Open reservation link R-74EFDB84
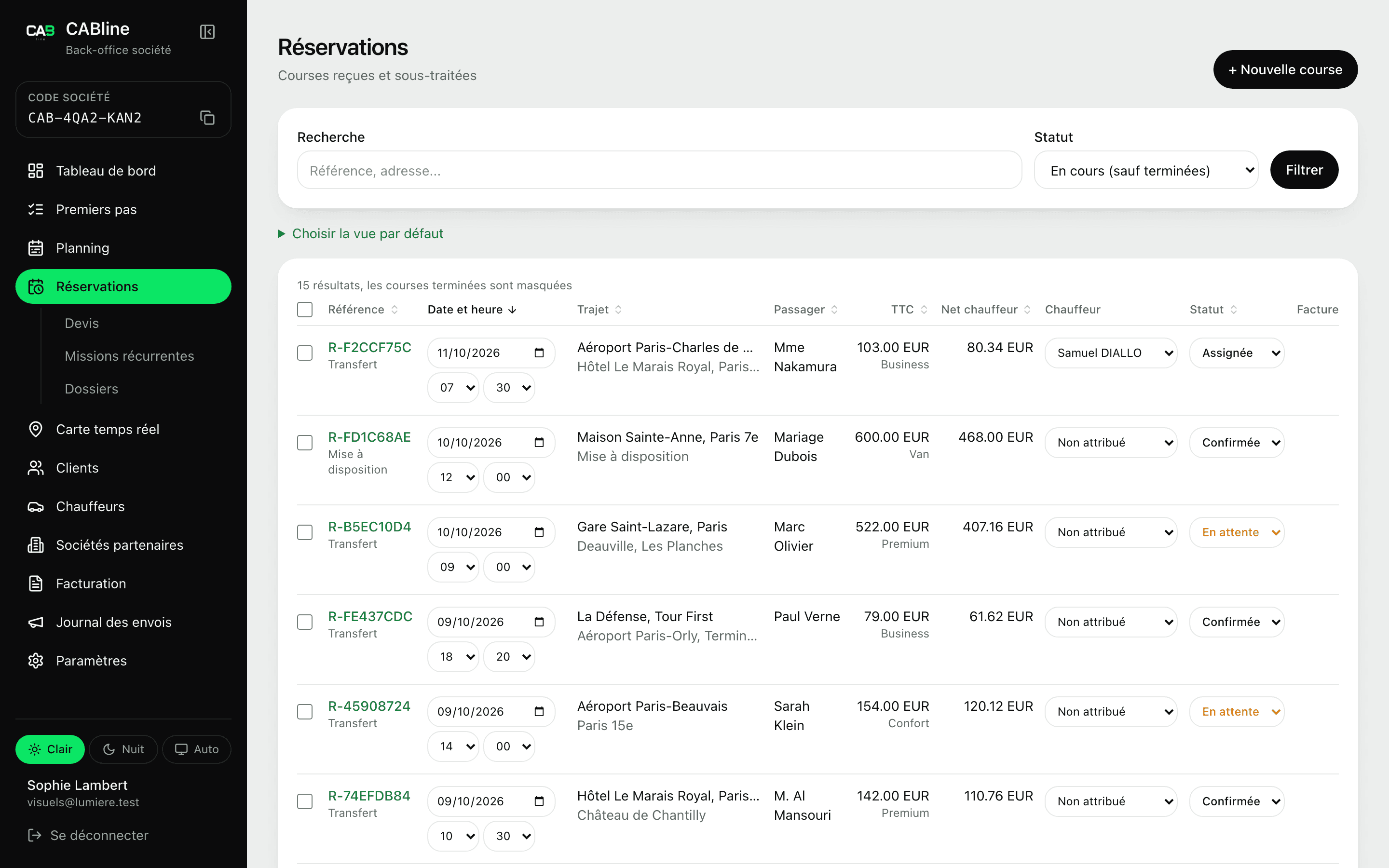The image size is (1389, 868). tap(369, 796)
